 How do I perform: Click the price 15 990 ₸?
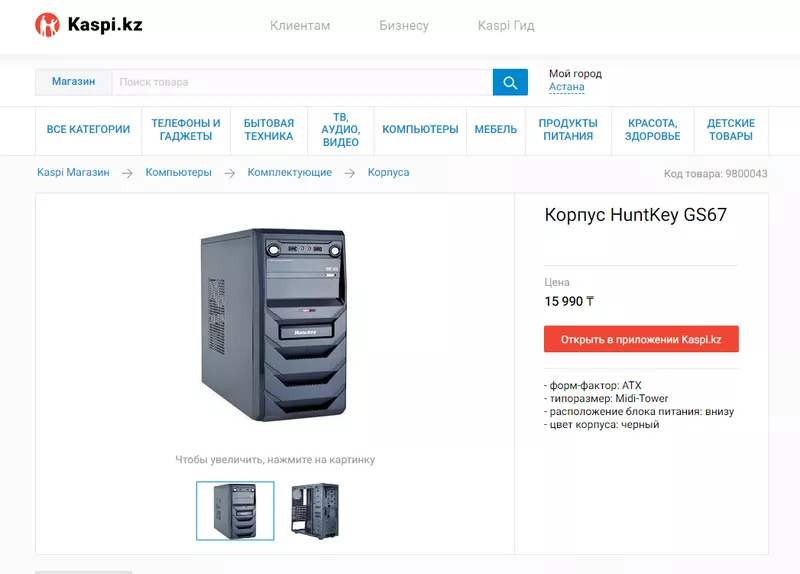[x=569, y=302]
